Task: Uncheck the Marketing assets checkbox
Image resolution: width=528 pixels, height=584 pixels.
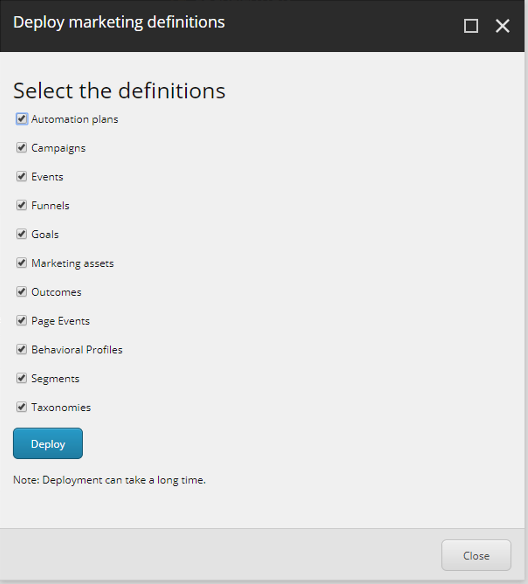Action: (x=22, y=263)
